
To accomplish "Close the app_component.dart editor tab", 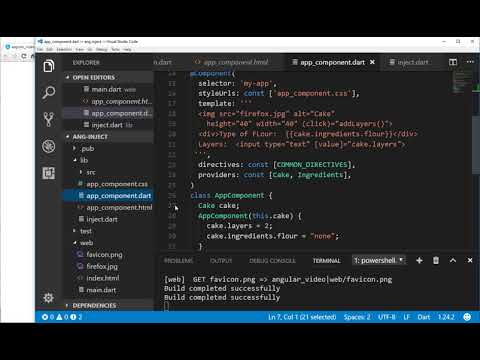I will (x=373, y=62).
